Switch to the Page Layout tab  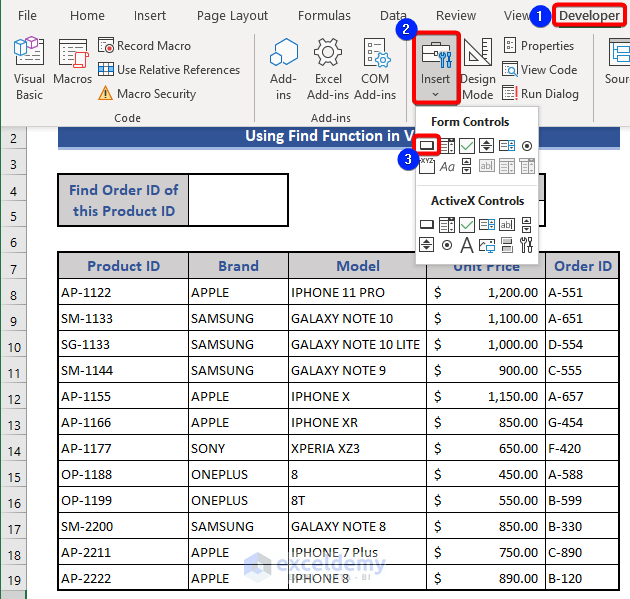point(232,15)
